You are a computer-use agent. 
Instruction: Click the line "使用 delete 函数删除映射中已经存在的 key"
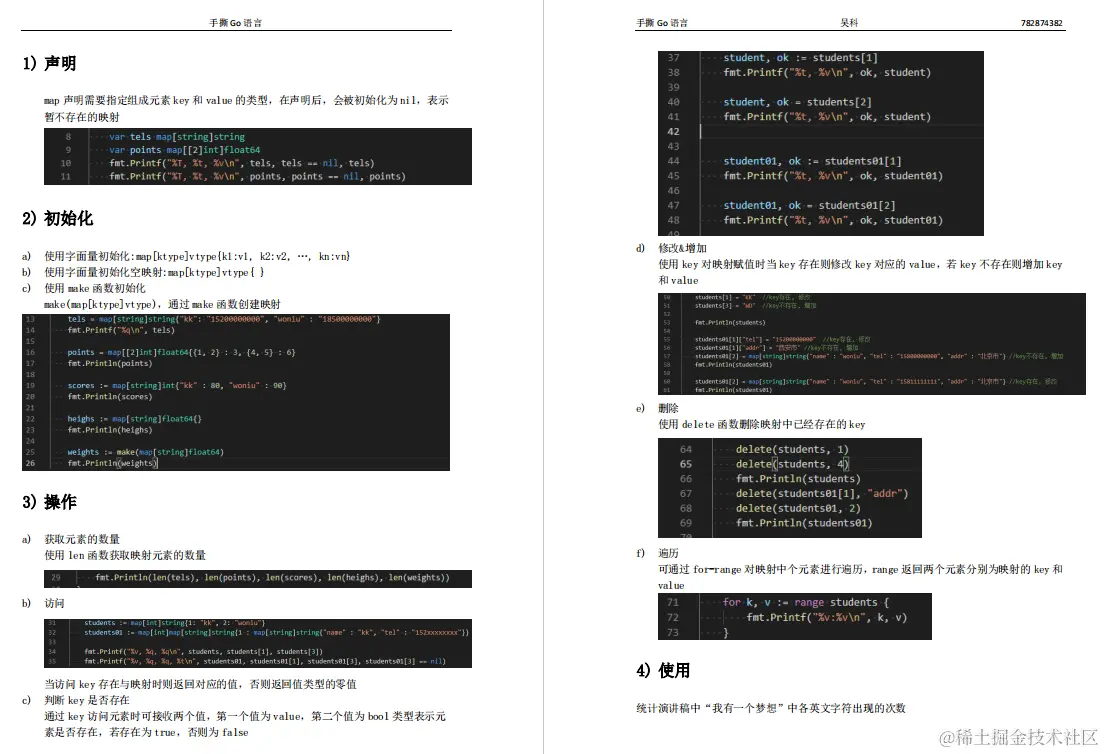pos(762,424)
